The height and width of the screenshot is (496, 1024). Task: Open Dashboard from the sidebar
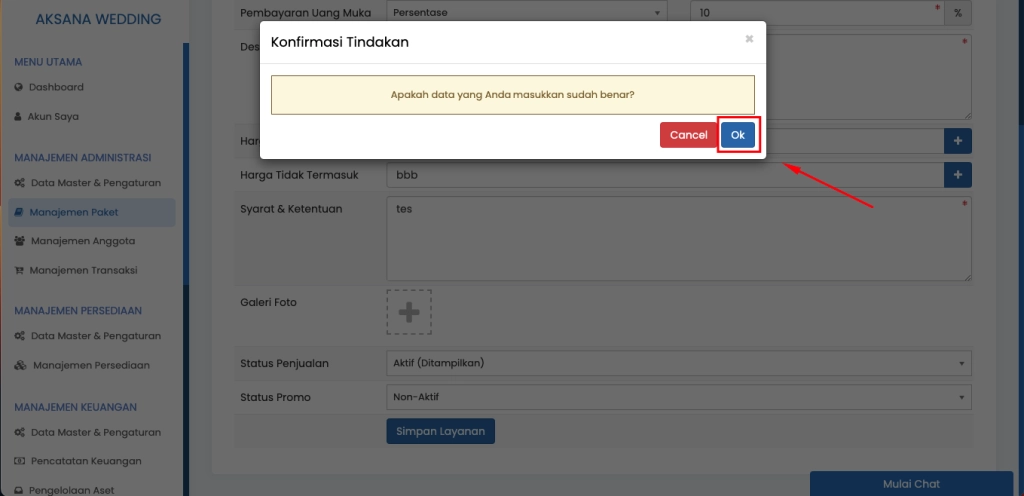(x=56, y=87)
